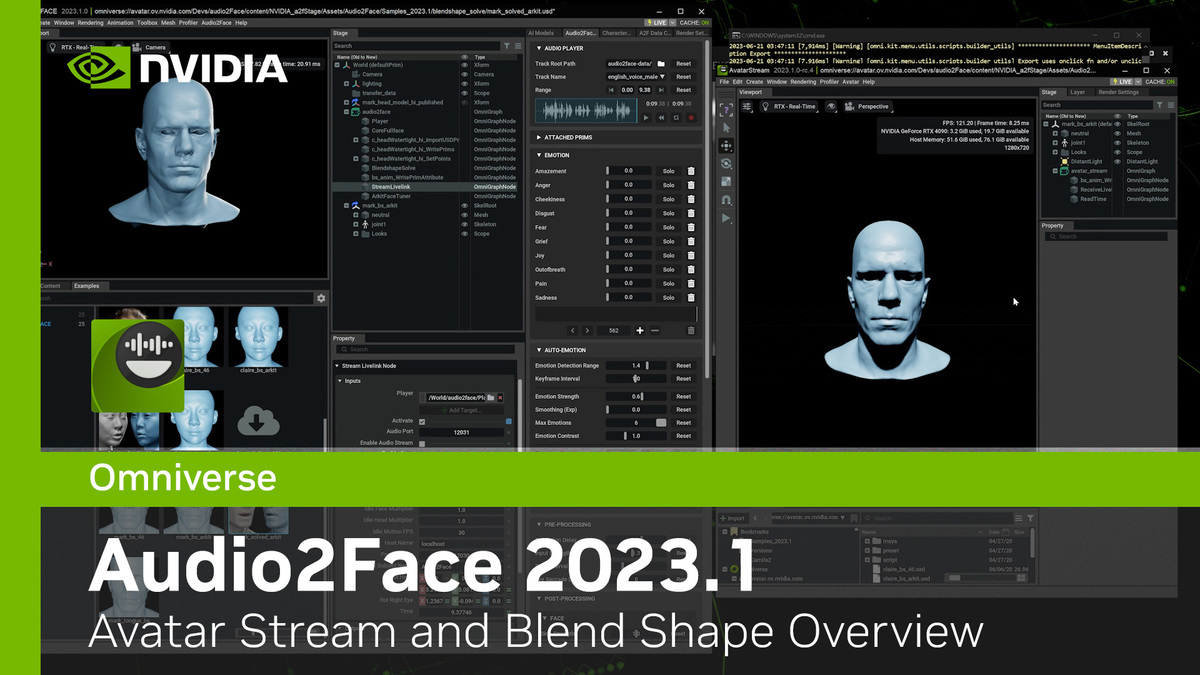1200x675 pixels.
Task: Toggle visibility of DistantLight in right Stage
Action: [1119, 161]
